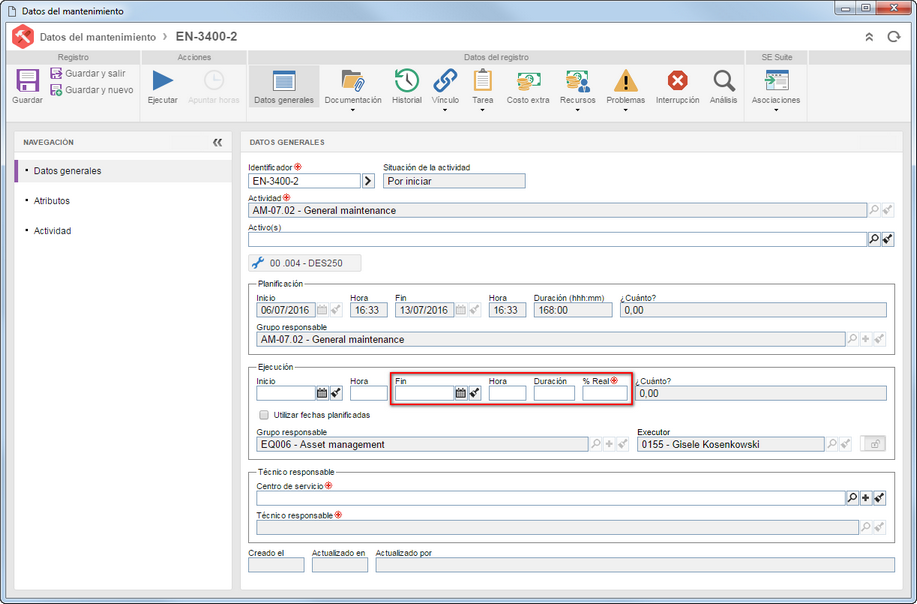Open Costo extra
Screen dimensions: 917x604
pos(528,87)
